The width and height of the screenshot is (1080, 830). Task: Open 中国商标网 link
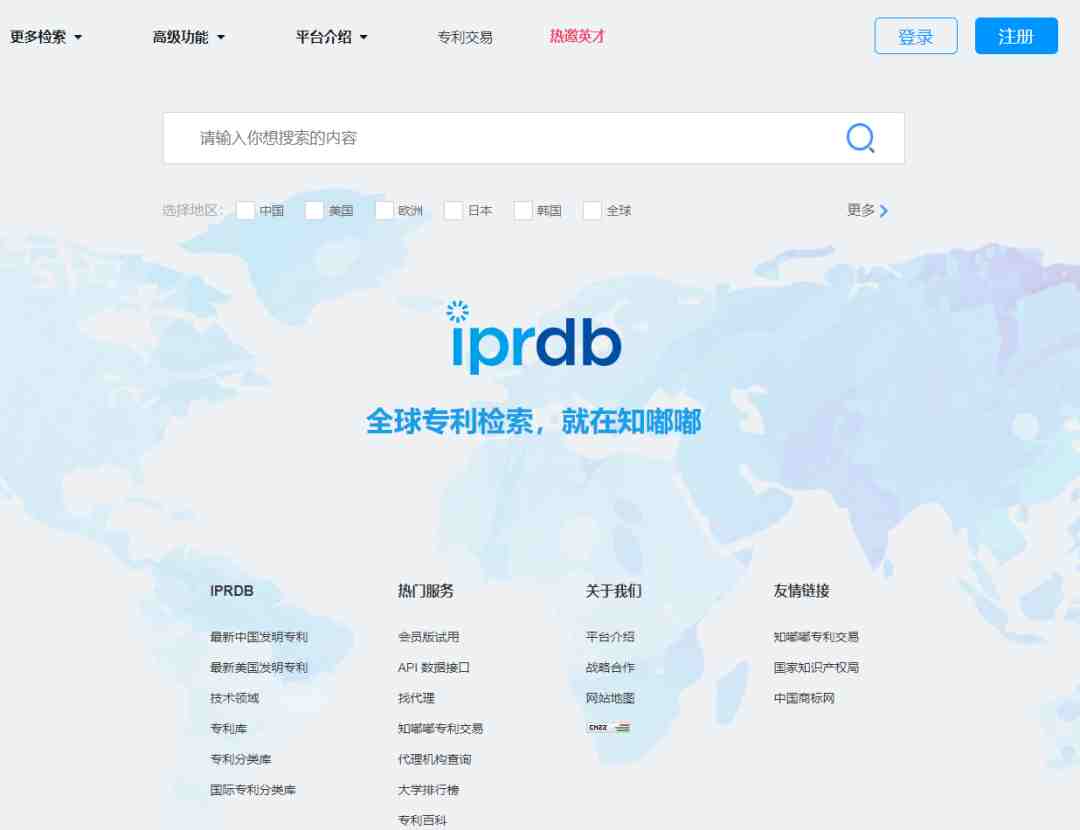(x=804, y=698)
